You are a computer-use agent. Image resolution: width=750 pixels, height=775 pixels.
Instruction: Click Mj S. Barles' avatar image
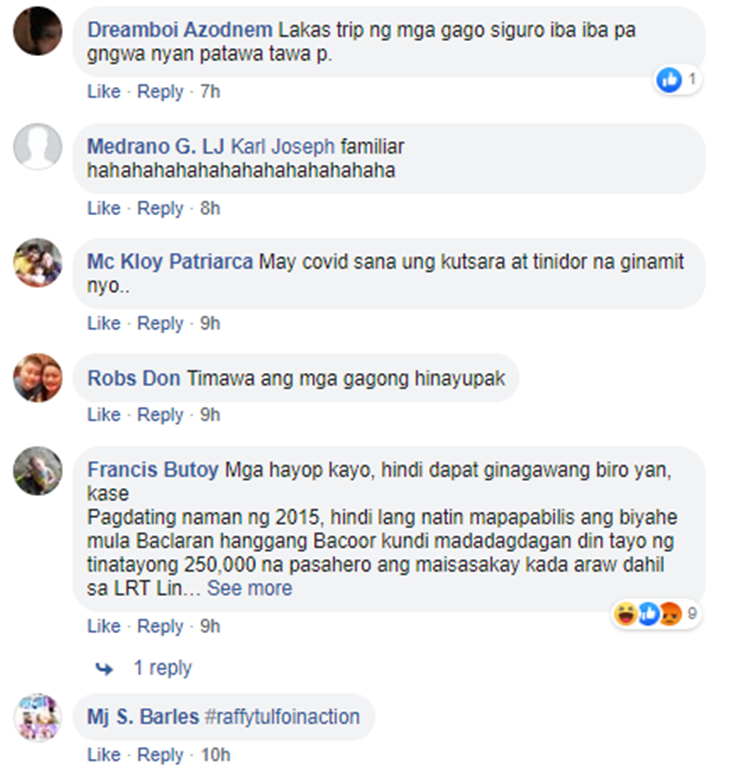pos(38,717)
